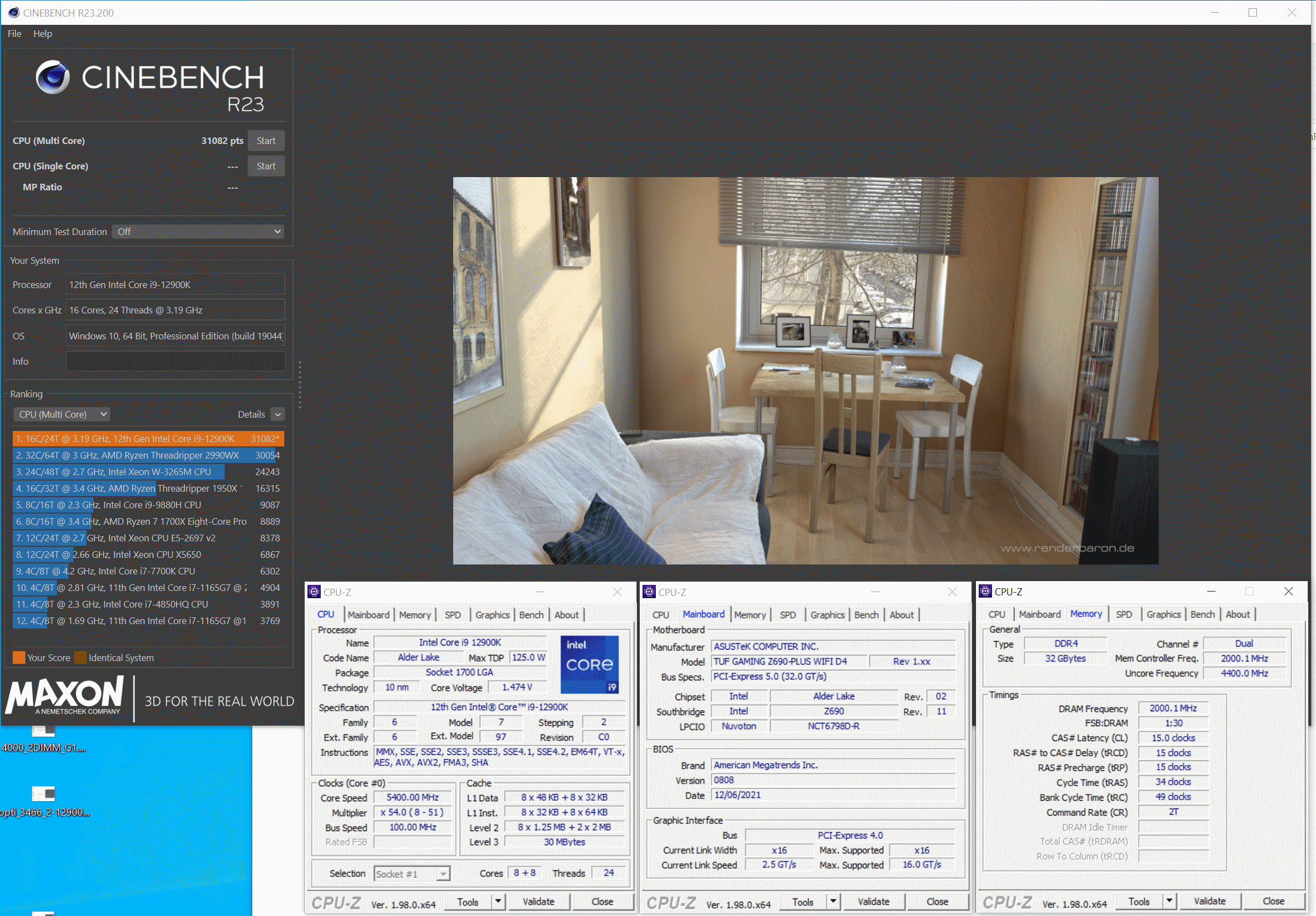Screen dimensions: 1316x916
Task: Open Graphics tab in first CPU-Z window
Action: (492, 615)
